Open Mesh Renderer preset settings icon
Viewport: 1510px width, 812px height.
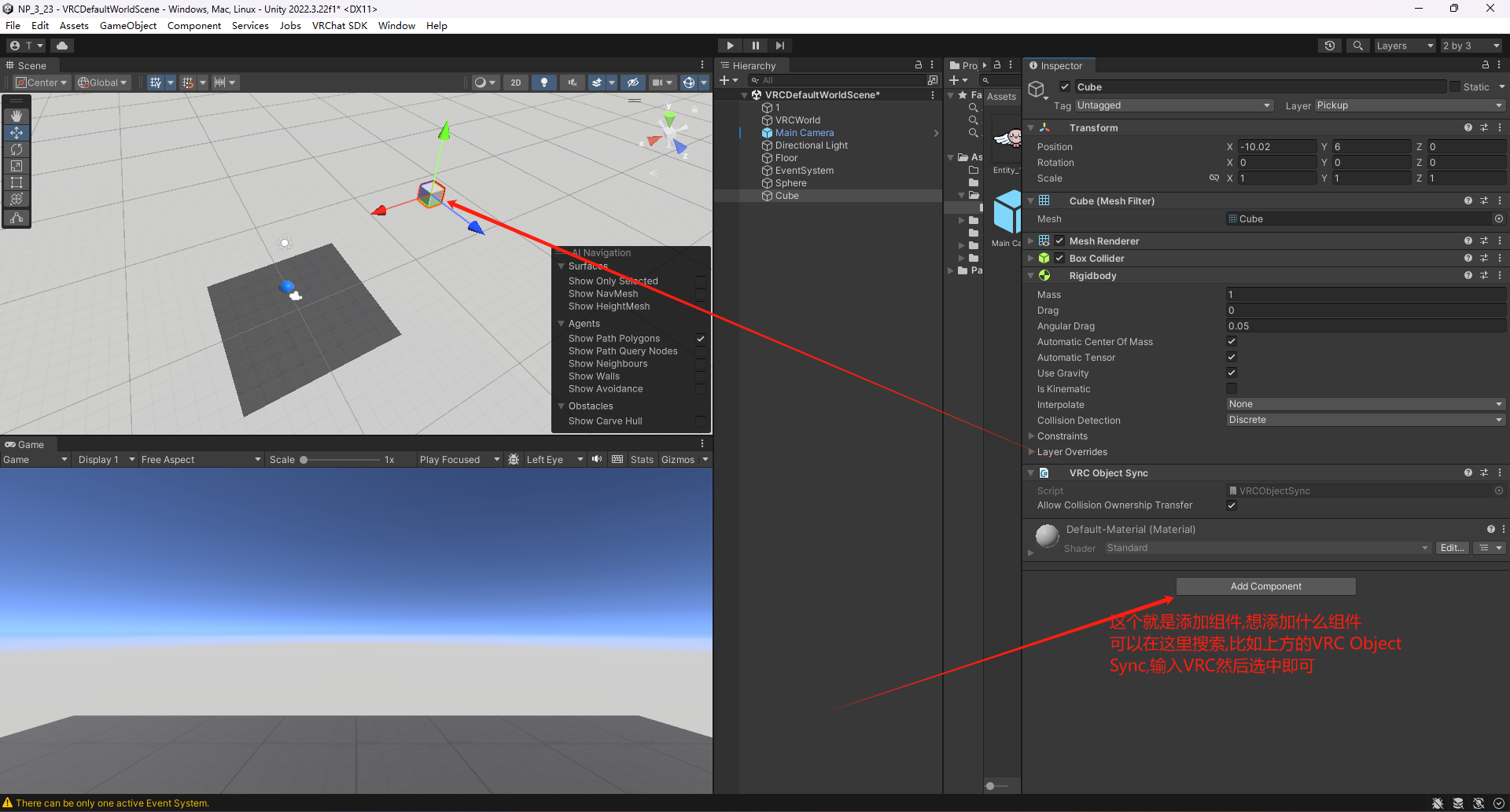(x=1484, y=241)
